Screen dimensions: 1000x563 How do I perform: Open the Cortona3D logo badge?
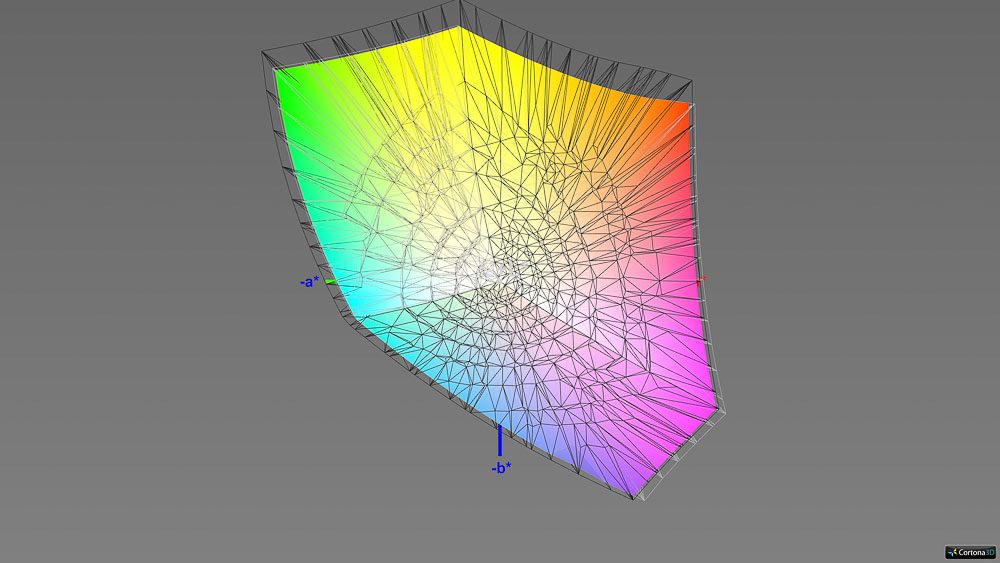pyautogui.click(x=971, y=552)
